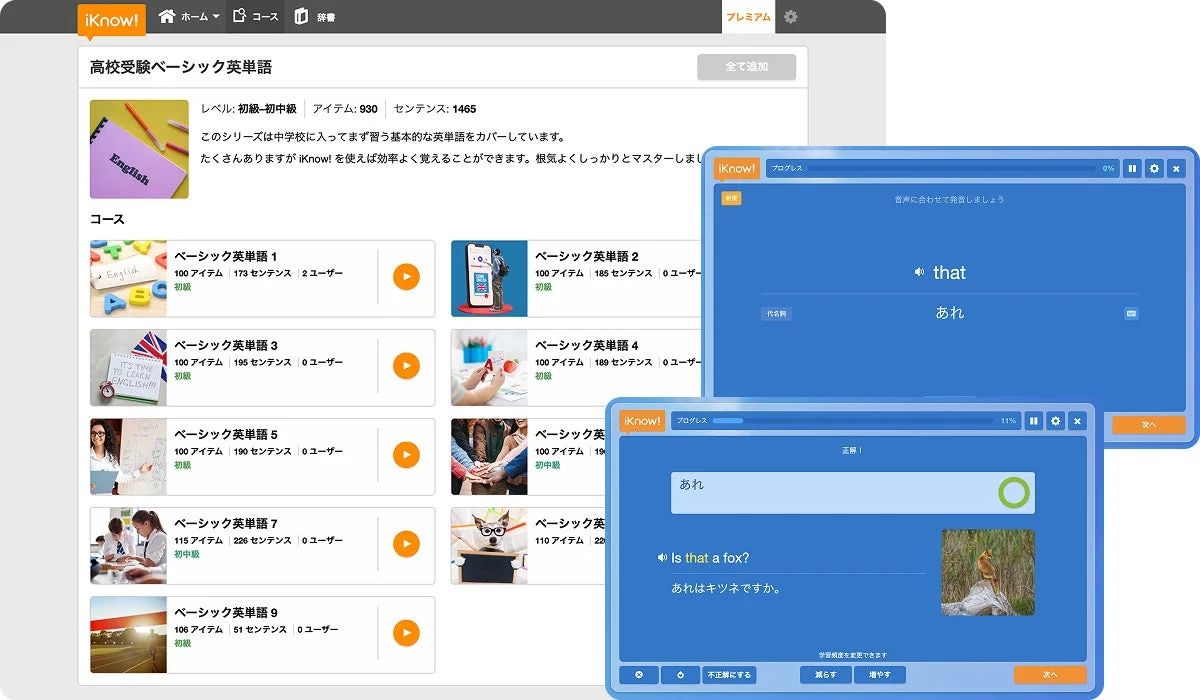Click the fox photo thumbnail
This screenshot has height=700, width=1200.
pyautogui.click(x=987, y=571)
